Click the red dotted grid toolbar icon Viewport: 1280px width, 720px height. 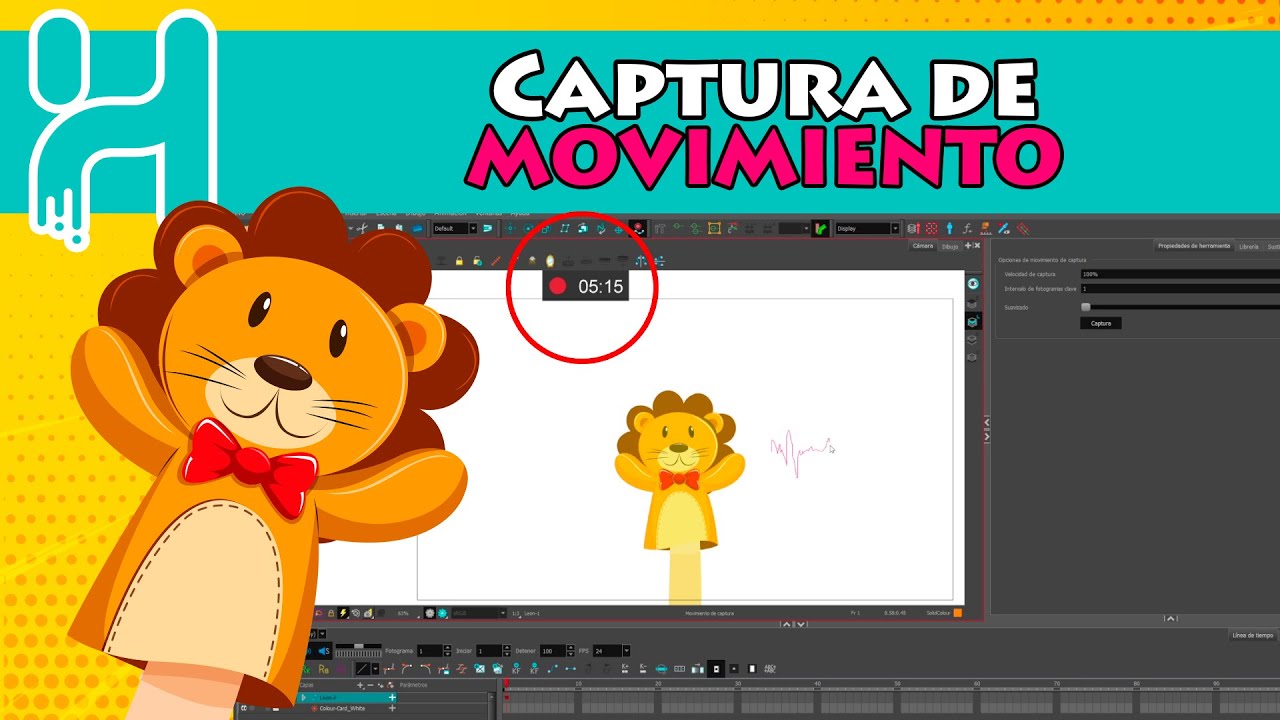click(931, 228)
